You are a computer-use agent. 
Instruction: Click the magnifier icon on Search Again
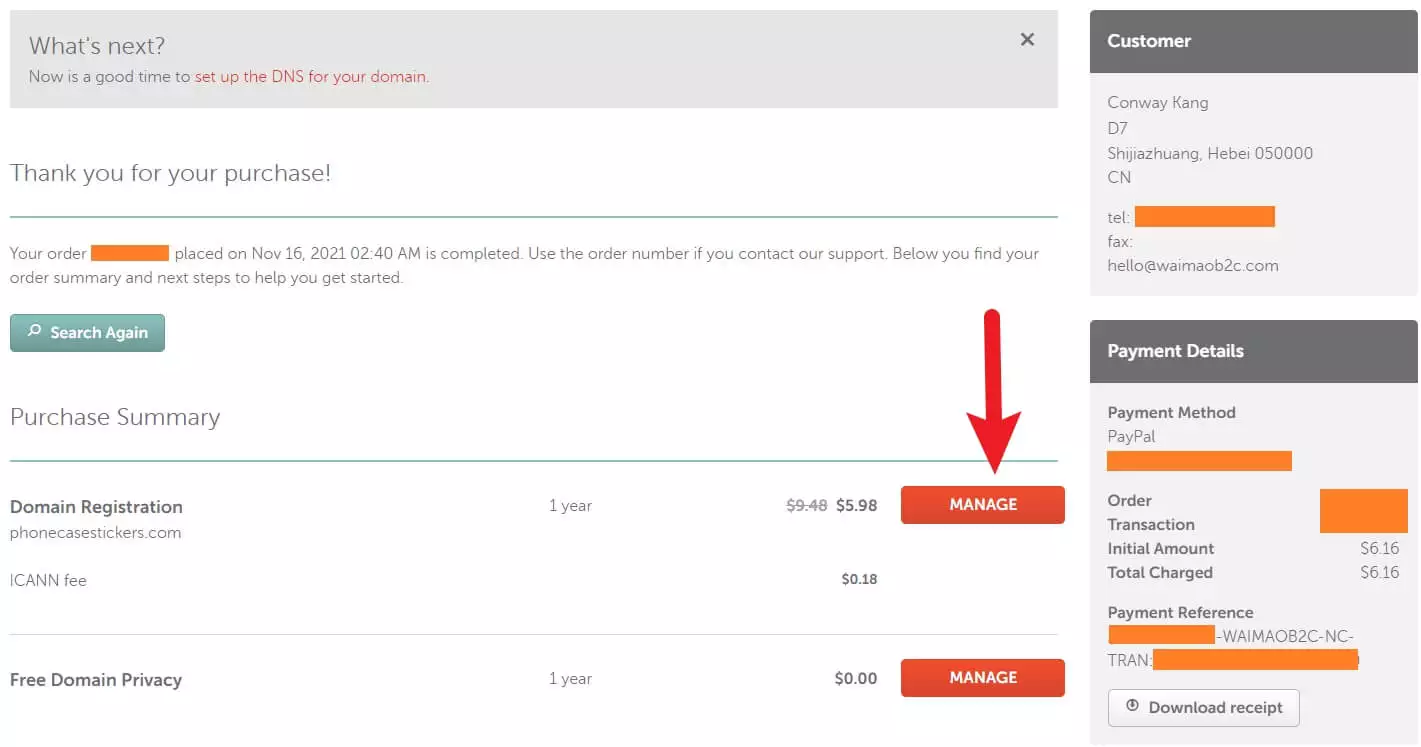point(34,332)
